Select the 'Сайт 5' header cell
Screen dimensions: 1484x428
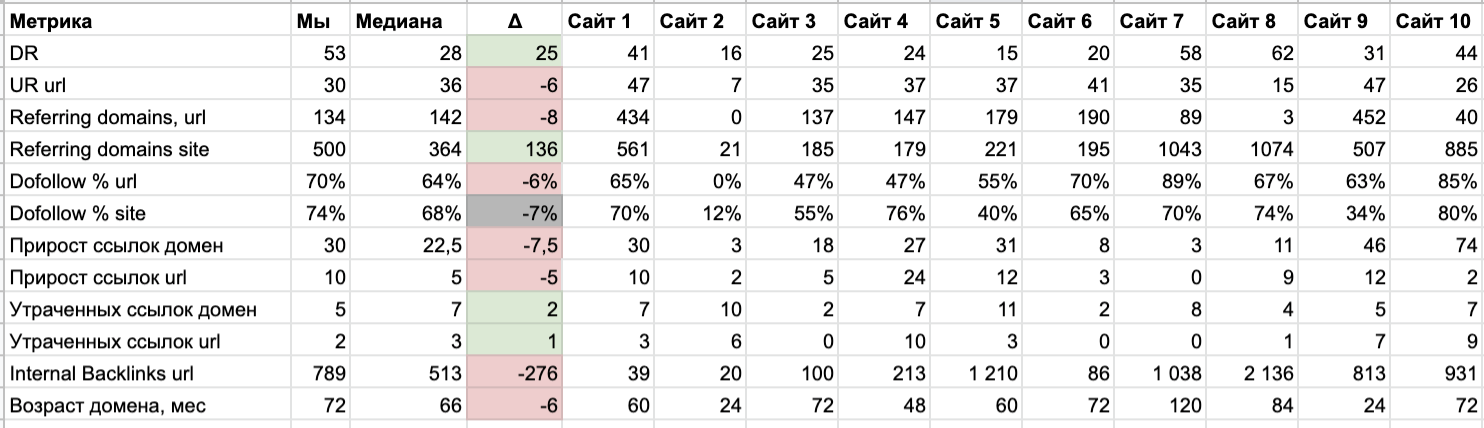point(969,21)
